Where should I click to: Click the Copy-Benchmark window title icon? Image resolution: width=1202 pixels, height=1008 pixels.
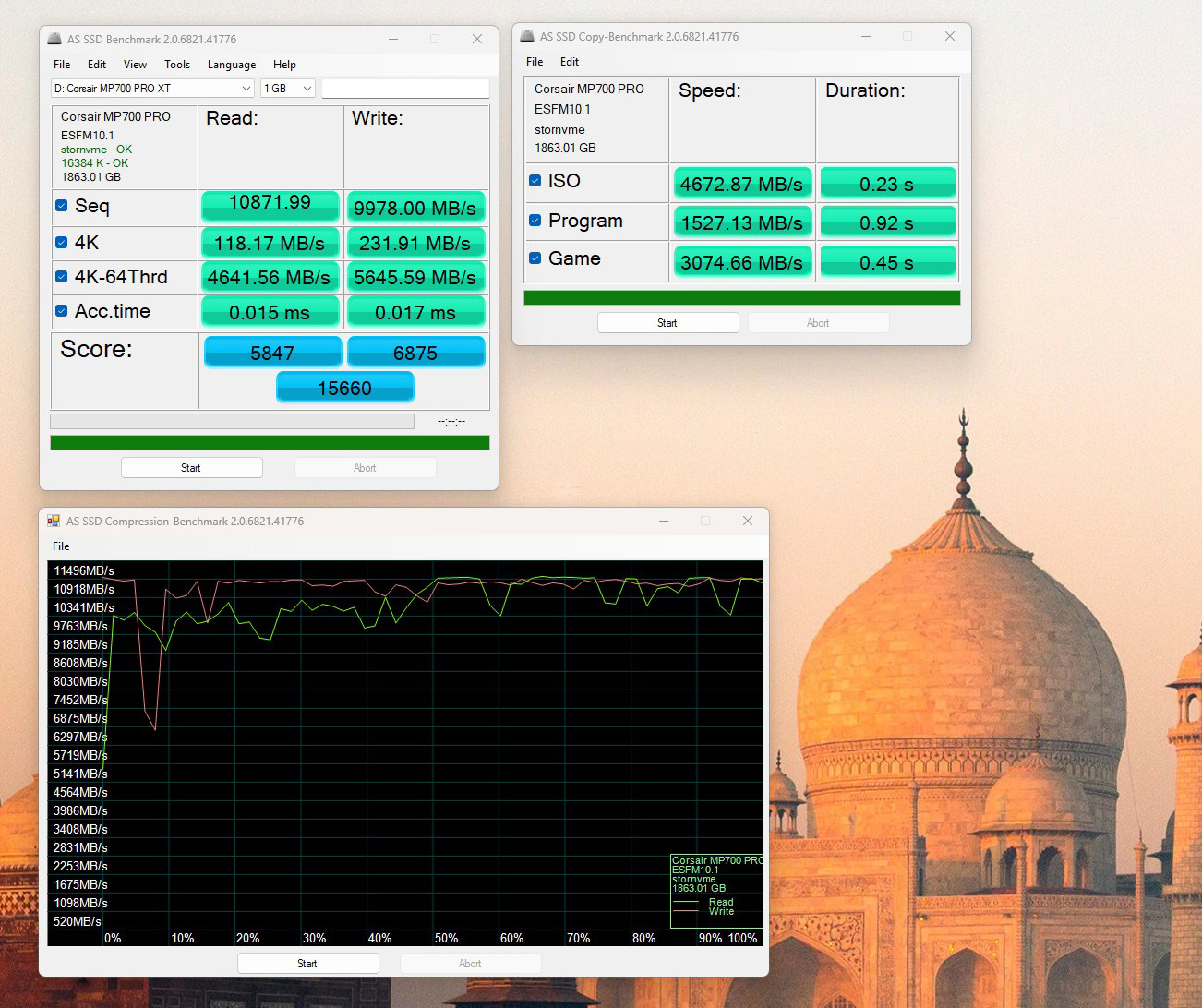pos(527,36)
